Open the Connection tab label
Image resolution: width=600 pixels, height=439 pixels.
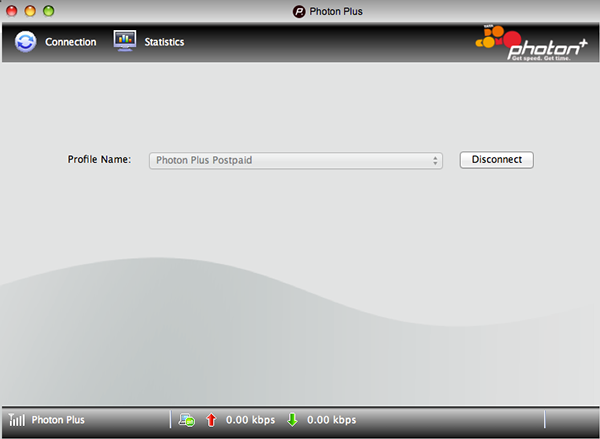pos(71,42)
